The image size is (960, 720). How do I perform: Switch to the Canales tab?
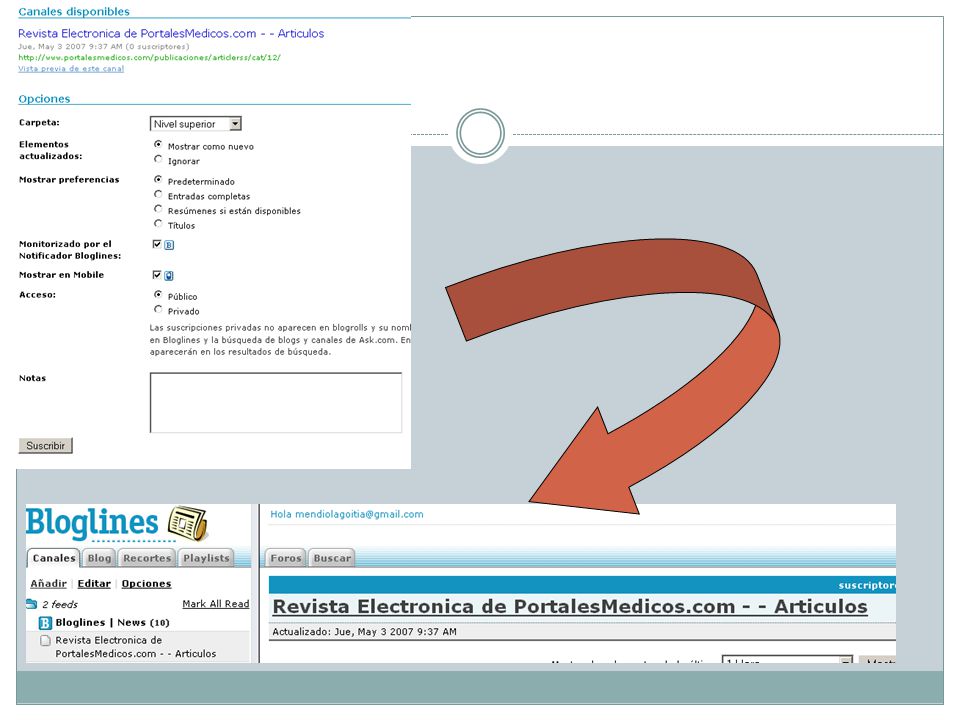[54, 558]
